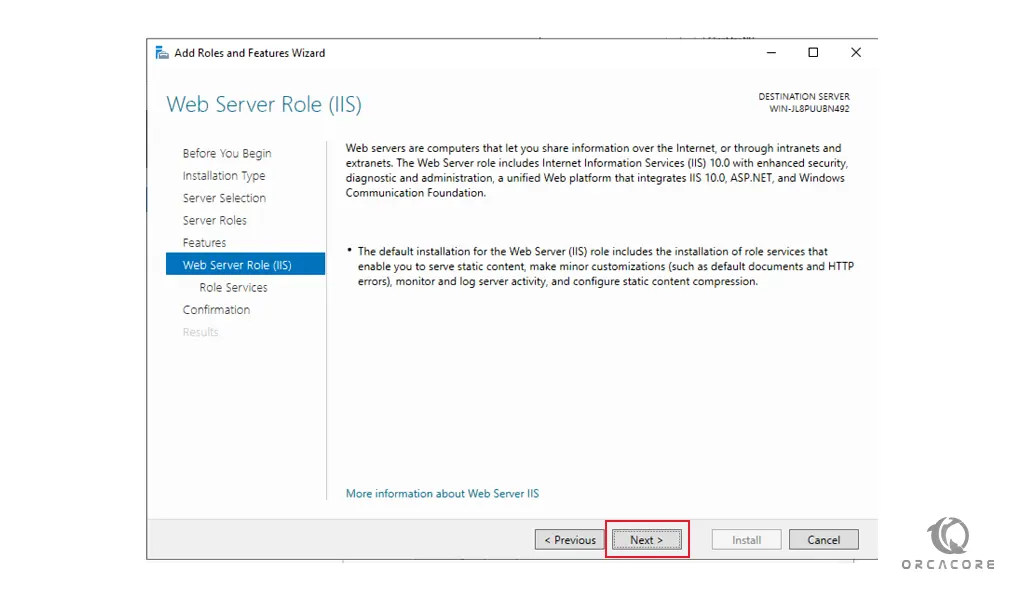
Task: Go back with the Previous button
Action: [x=569, y=540]
